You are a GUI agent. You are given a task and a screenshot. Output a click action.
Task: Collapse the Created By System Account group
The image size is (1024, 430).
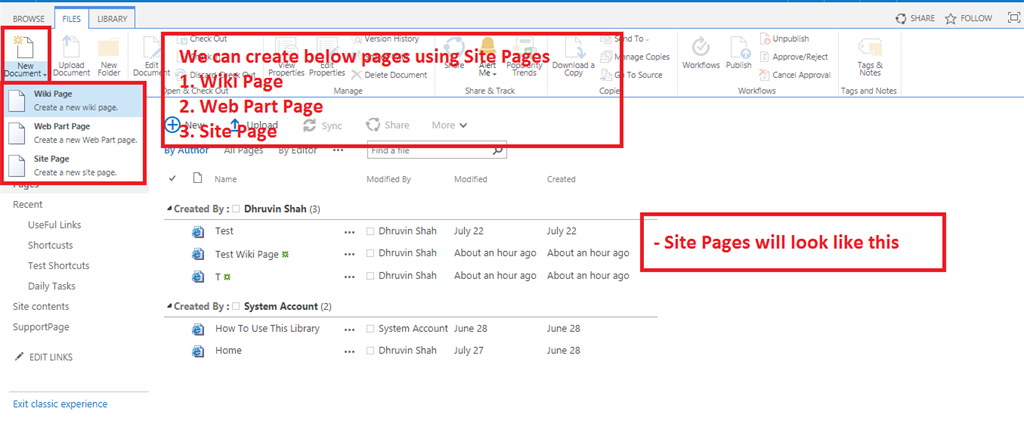[170, 306]
